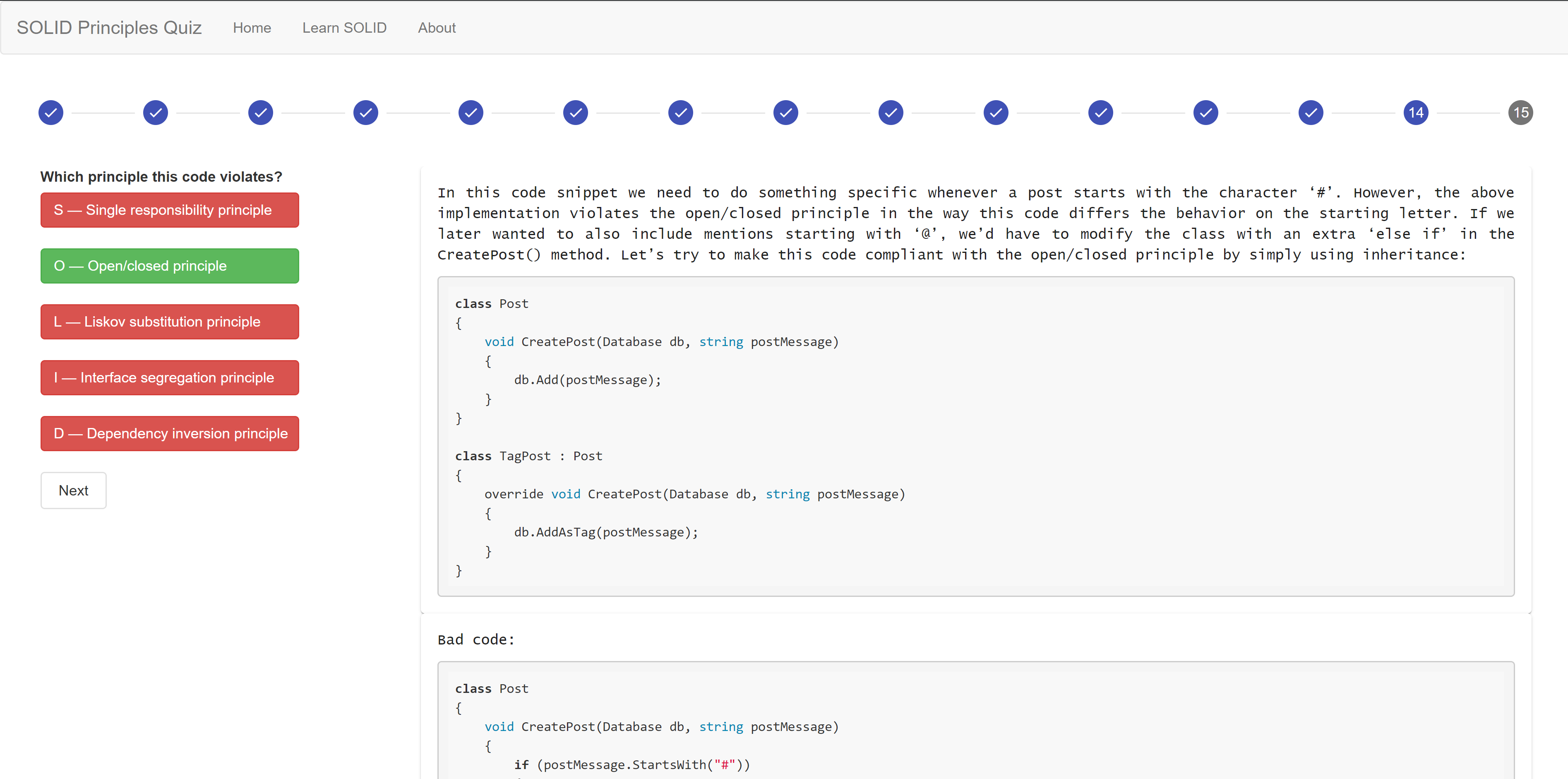Image resolution: width=1568 pixels, height=779 pixels.
Task: Click the thirteenth step checkmark circle
Action: click(1311, 113)
